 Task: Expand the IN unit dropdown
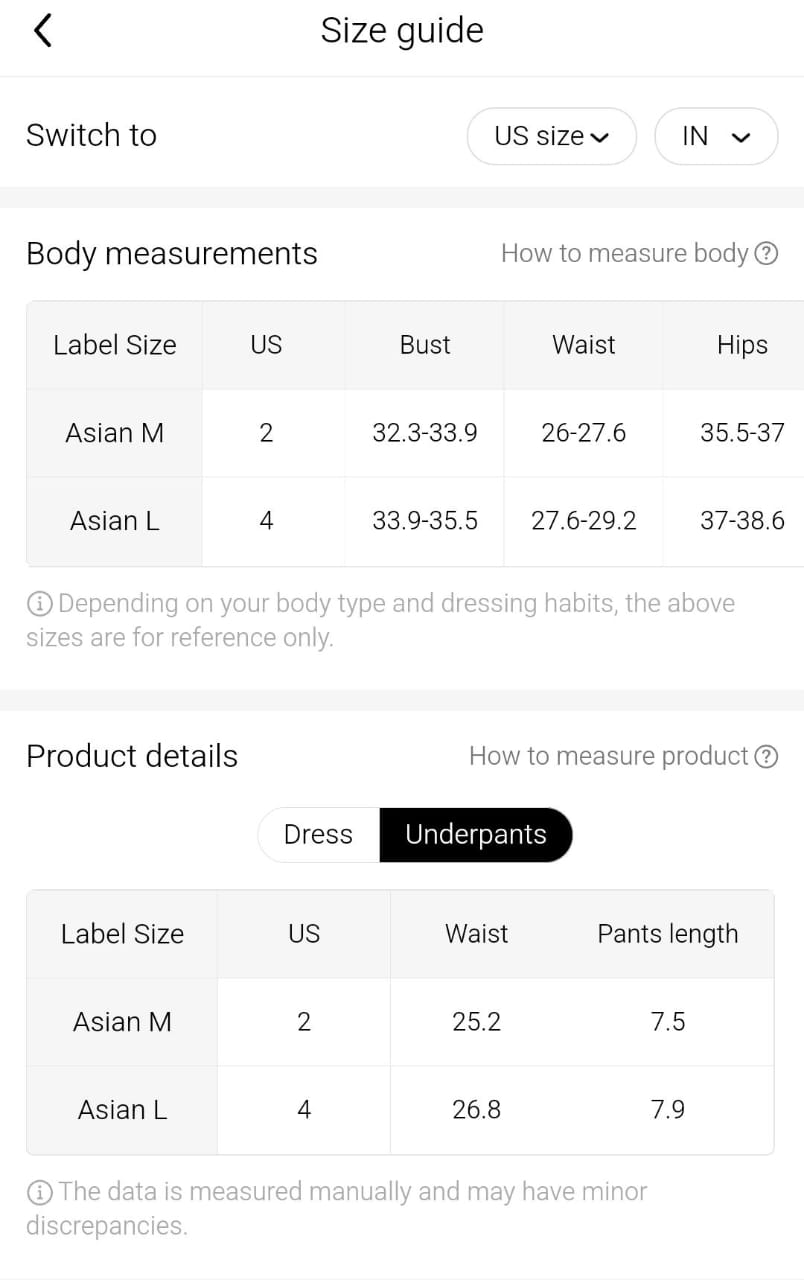pos(716,136)
